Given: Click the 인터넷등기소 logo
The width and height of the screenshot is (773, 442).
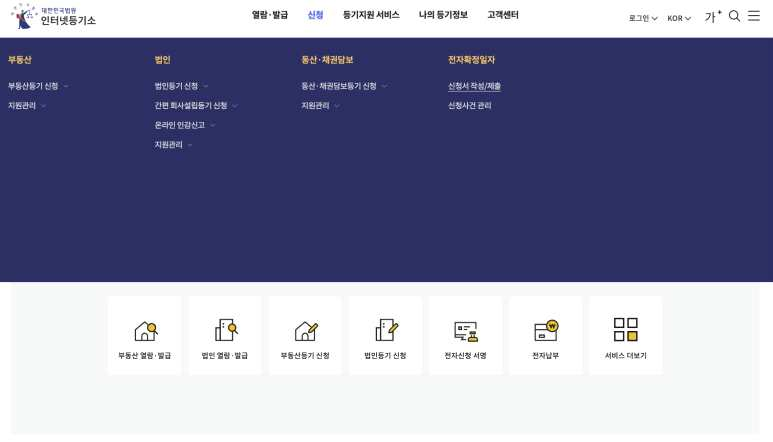Looking at the screenshot, I should (x=53, y=16).
